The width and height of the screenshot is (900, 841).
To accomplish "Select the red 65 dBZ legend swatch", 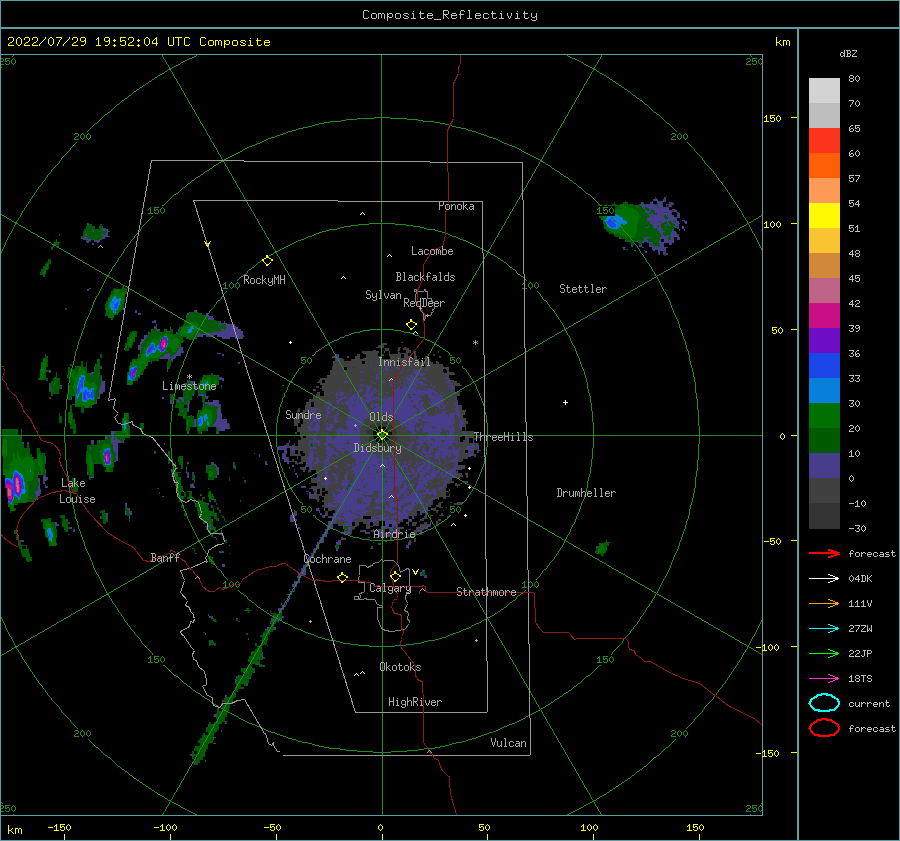I will point(824,141).
